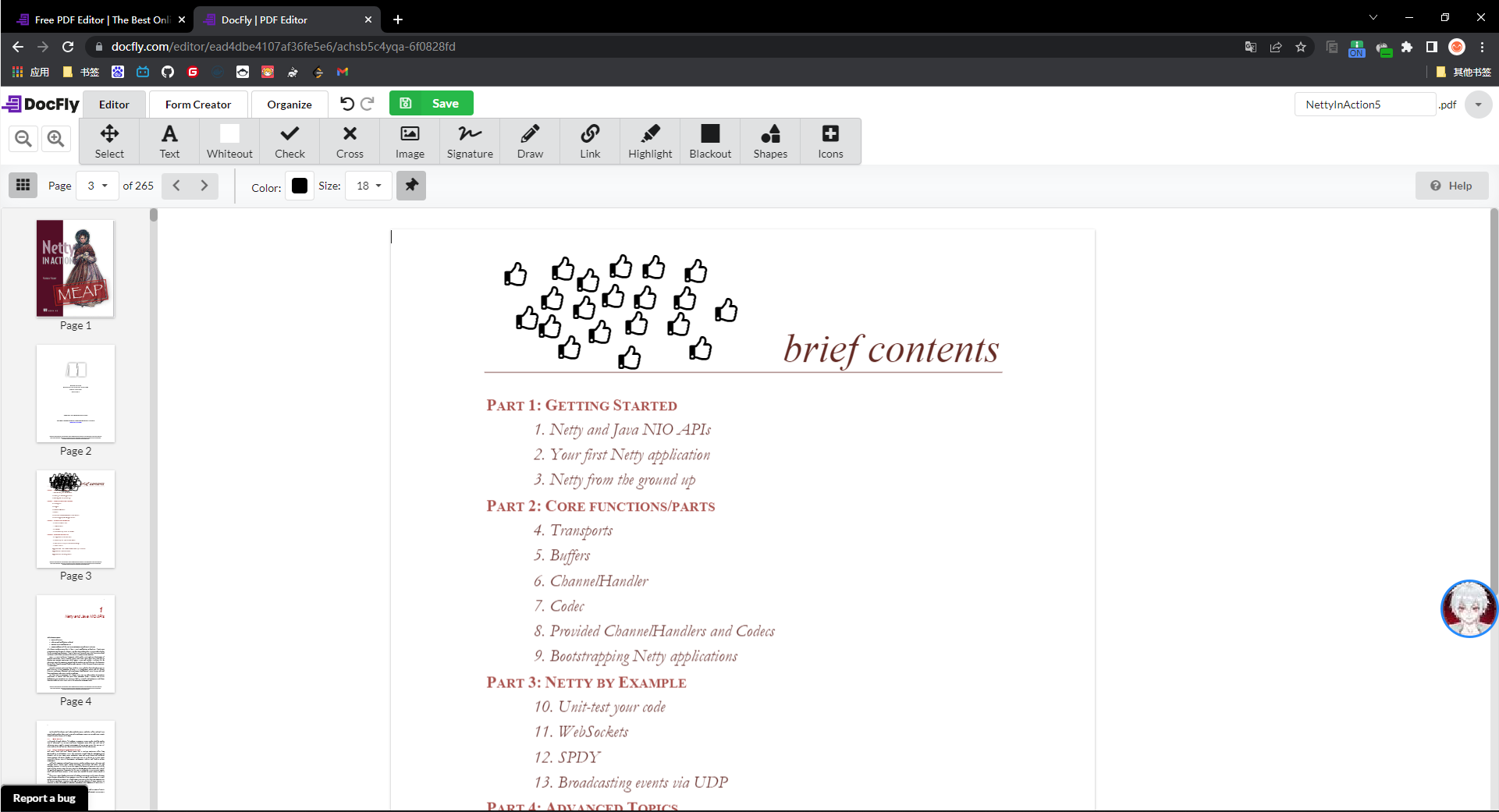Click the green Save button
The width and height of the screenshot is (1499, 812).
pyautogui.click(x=432, y=104)
